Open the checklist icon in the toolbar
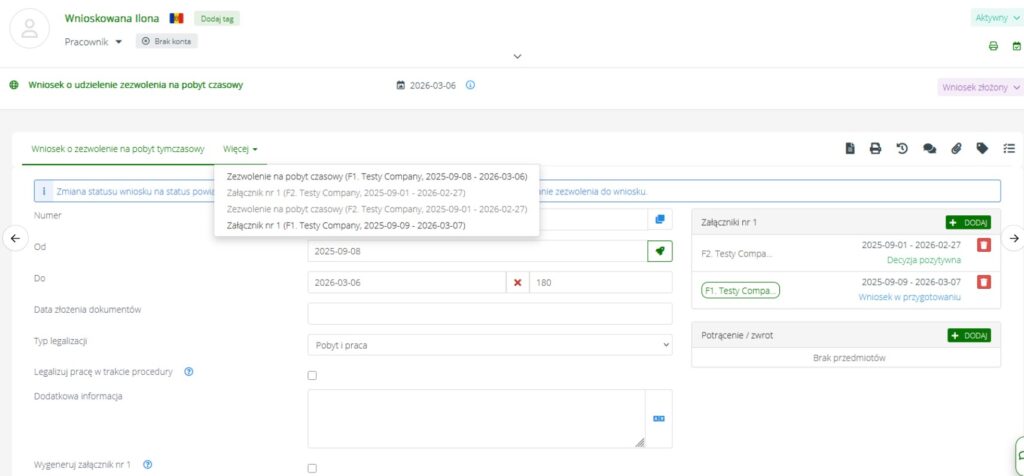 click(1009, 149)
